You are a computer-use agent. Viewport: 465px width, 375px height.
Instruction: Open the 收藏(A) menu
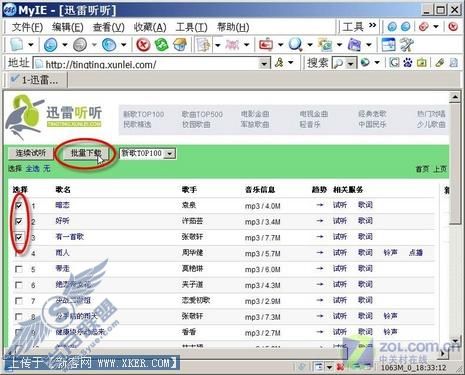[x=150, y=27]
